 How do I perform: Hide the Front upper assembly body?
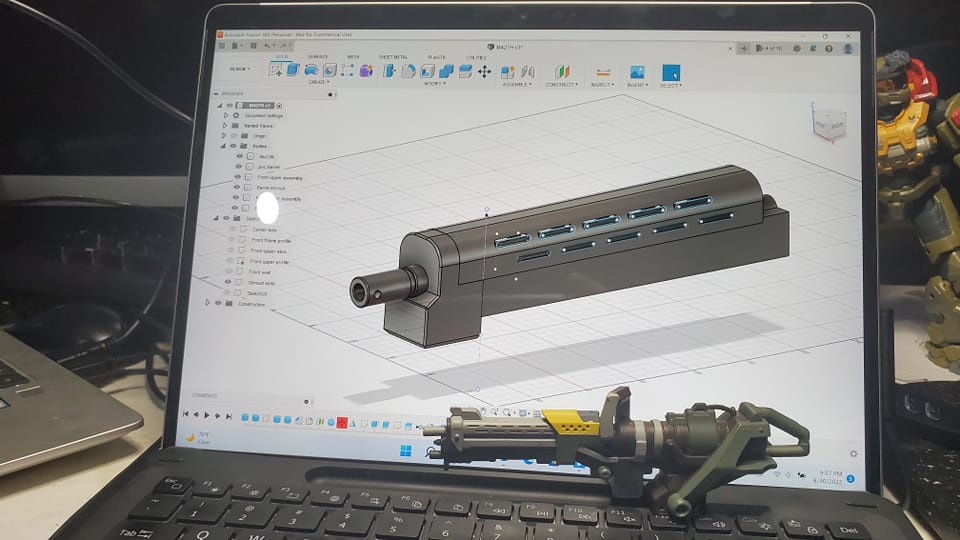(238, 177)
